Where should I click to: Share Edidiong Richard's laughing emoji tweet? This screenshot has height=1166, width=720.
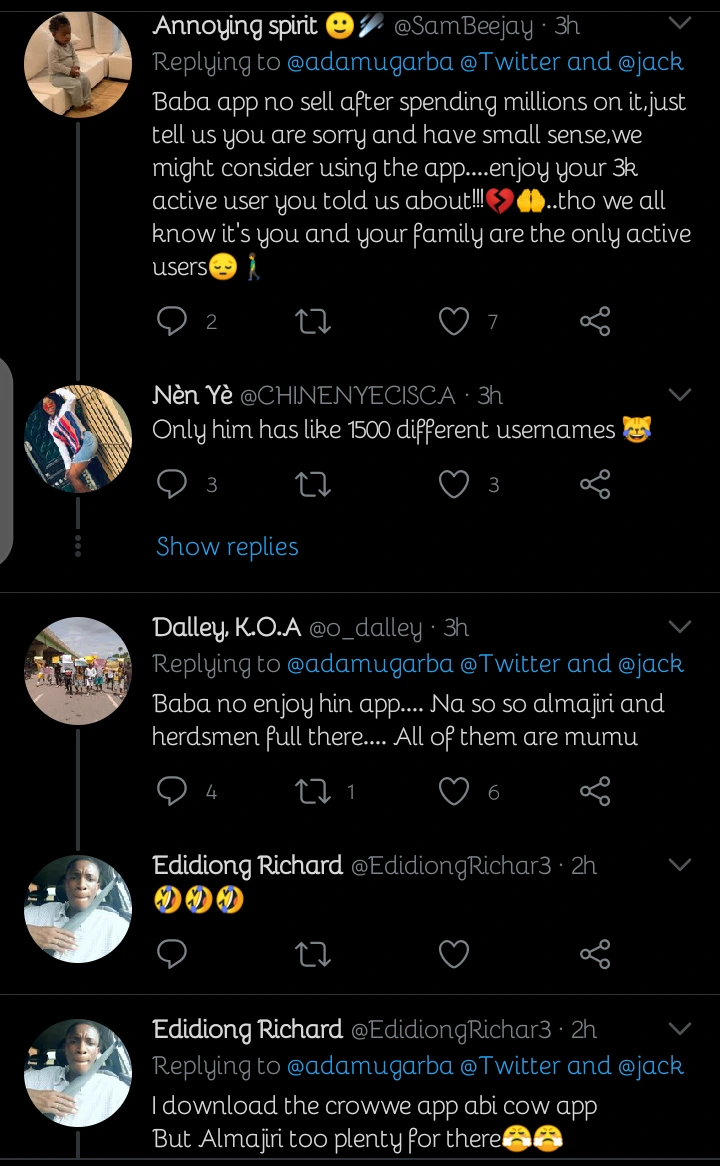tap(595, 954)
